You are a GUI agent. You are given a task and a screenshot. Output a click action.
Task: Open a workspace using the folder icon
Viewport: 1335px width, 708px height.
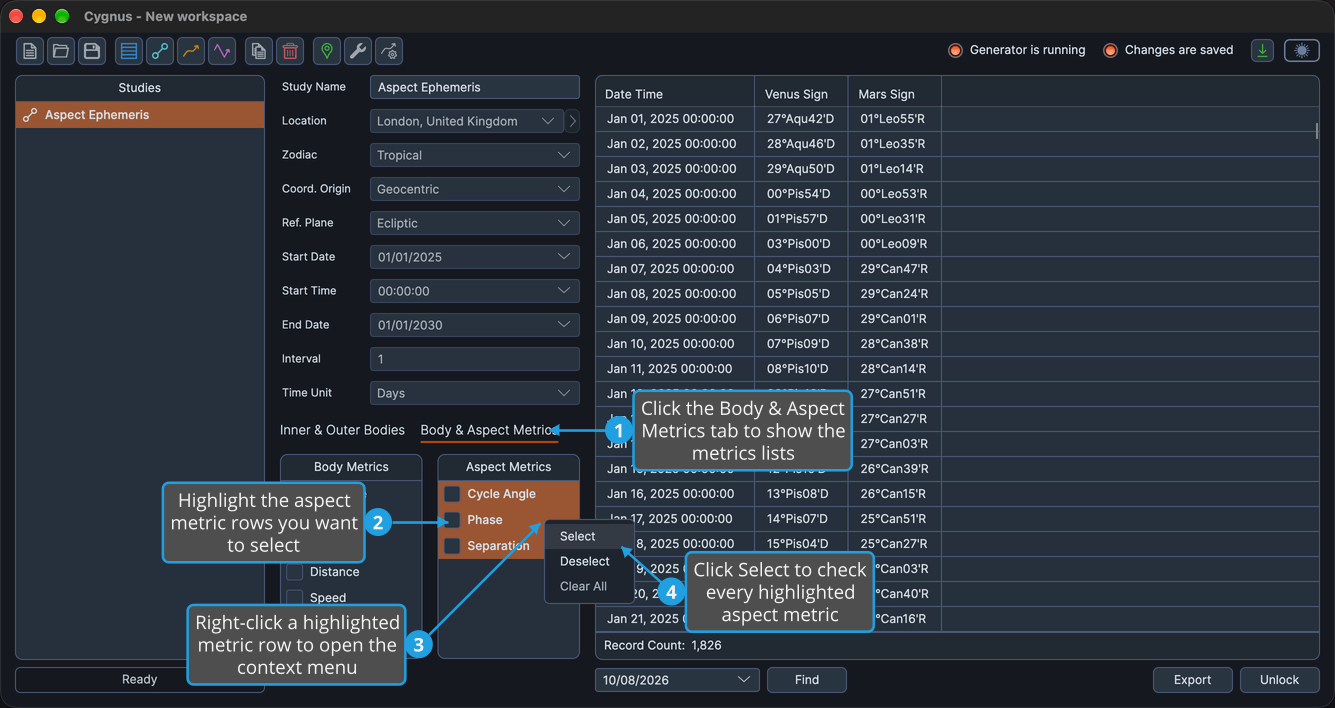pos(61,51)
